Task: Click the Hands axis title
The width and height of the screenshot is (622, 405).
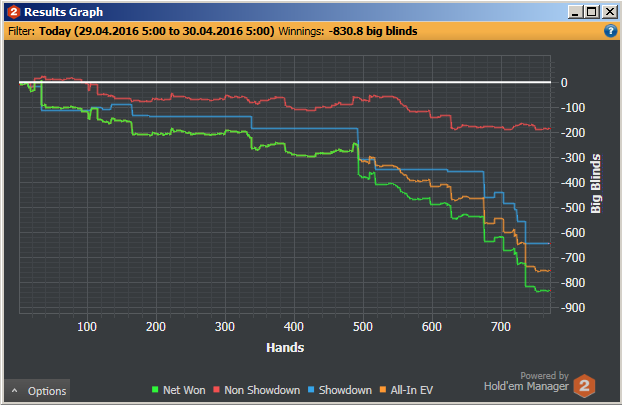Action: 285,347
